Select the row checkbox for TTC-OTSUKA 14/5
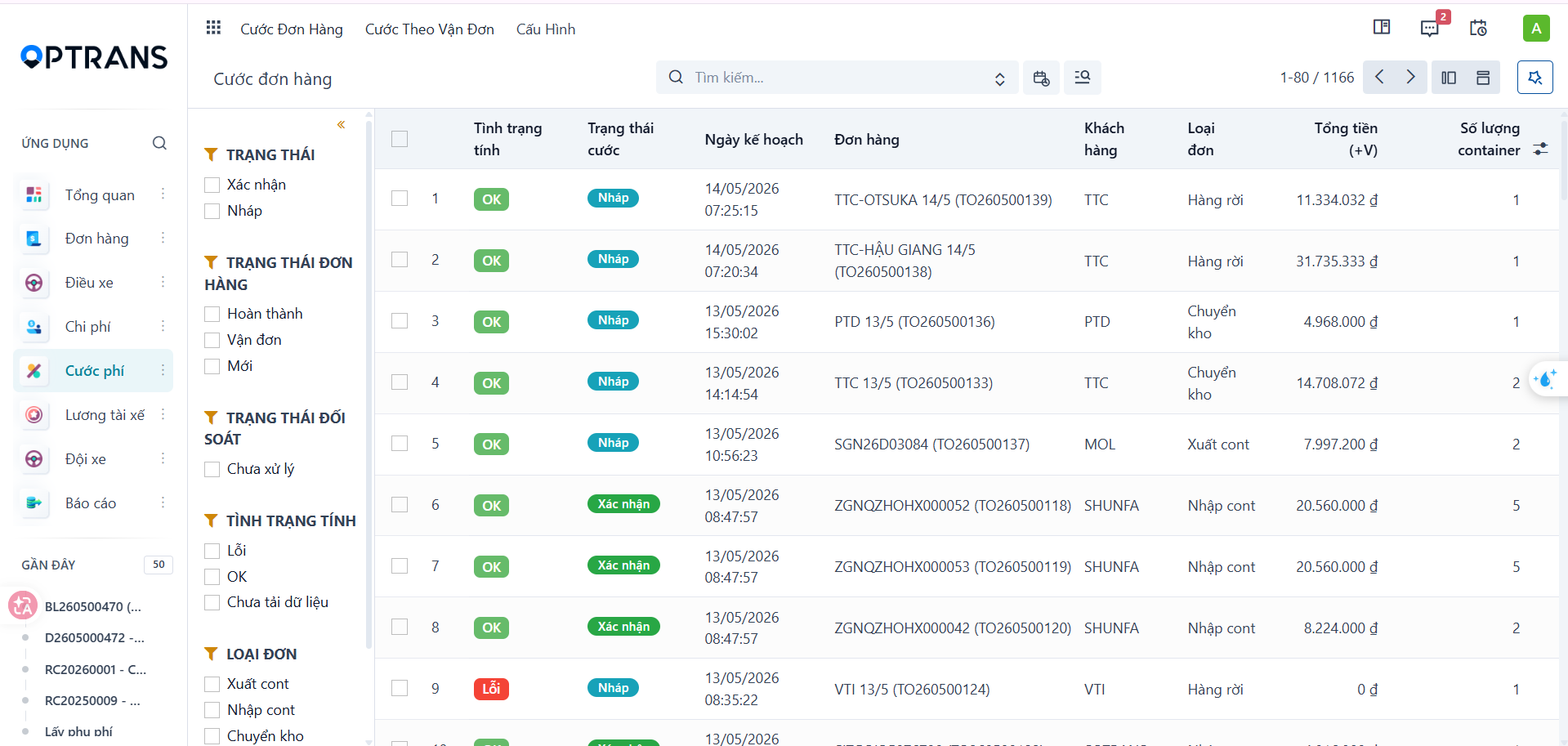Image resolution: width=1568 pixels, height=746 pixels. pos(400,199)
